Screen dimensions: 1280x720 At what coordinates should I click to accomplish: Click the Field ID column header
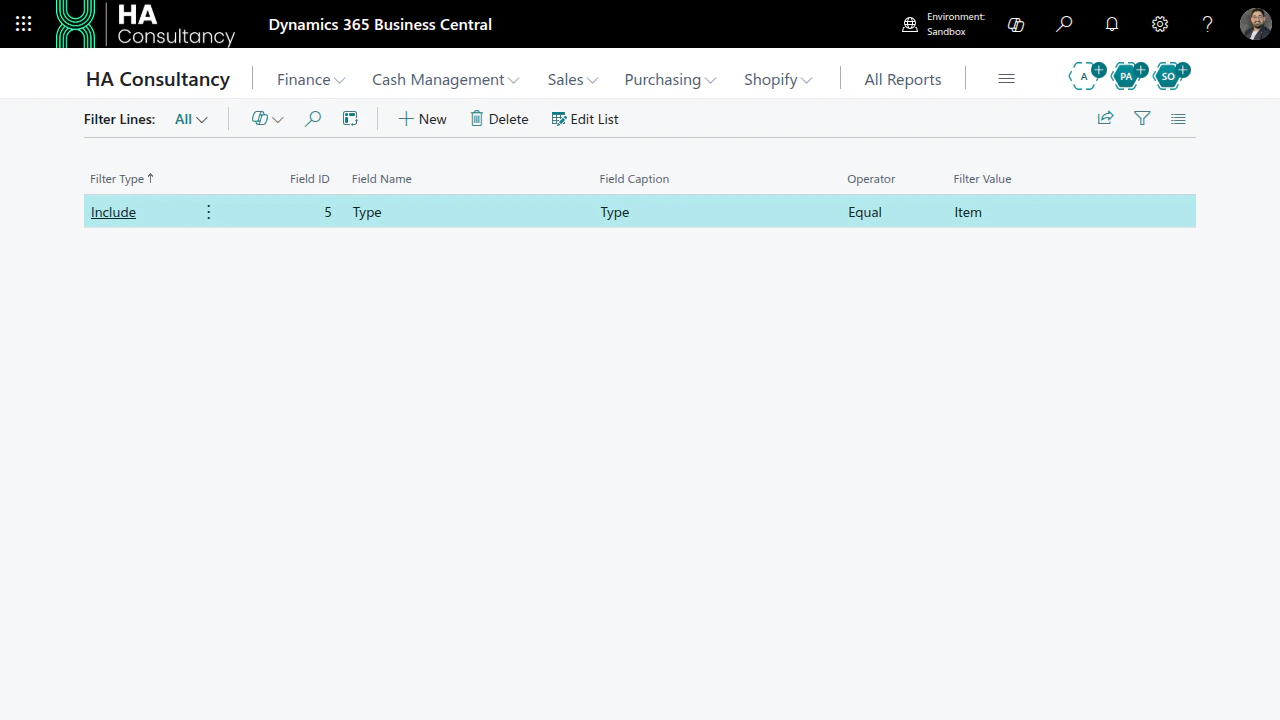pyautogui.click(x=309, y=179)
